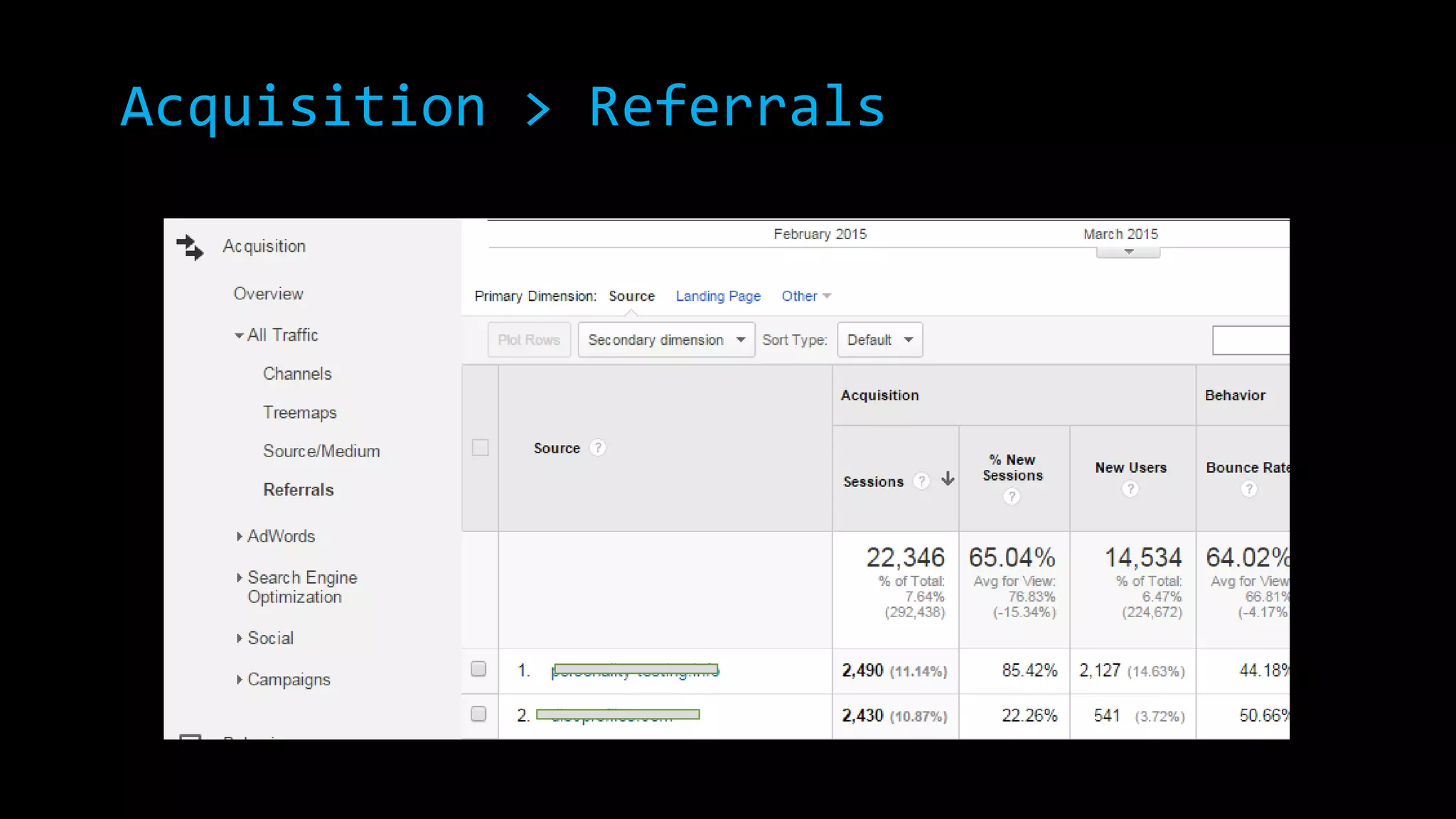Click the Acquisition column group header

click(x=880, y=395)
